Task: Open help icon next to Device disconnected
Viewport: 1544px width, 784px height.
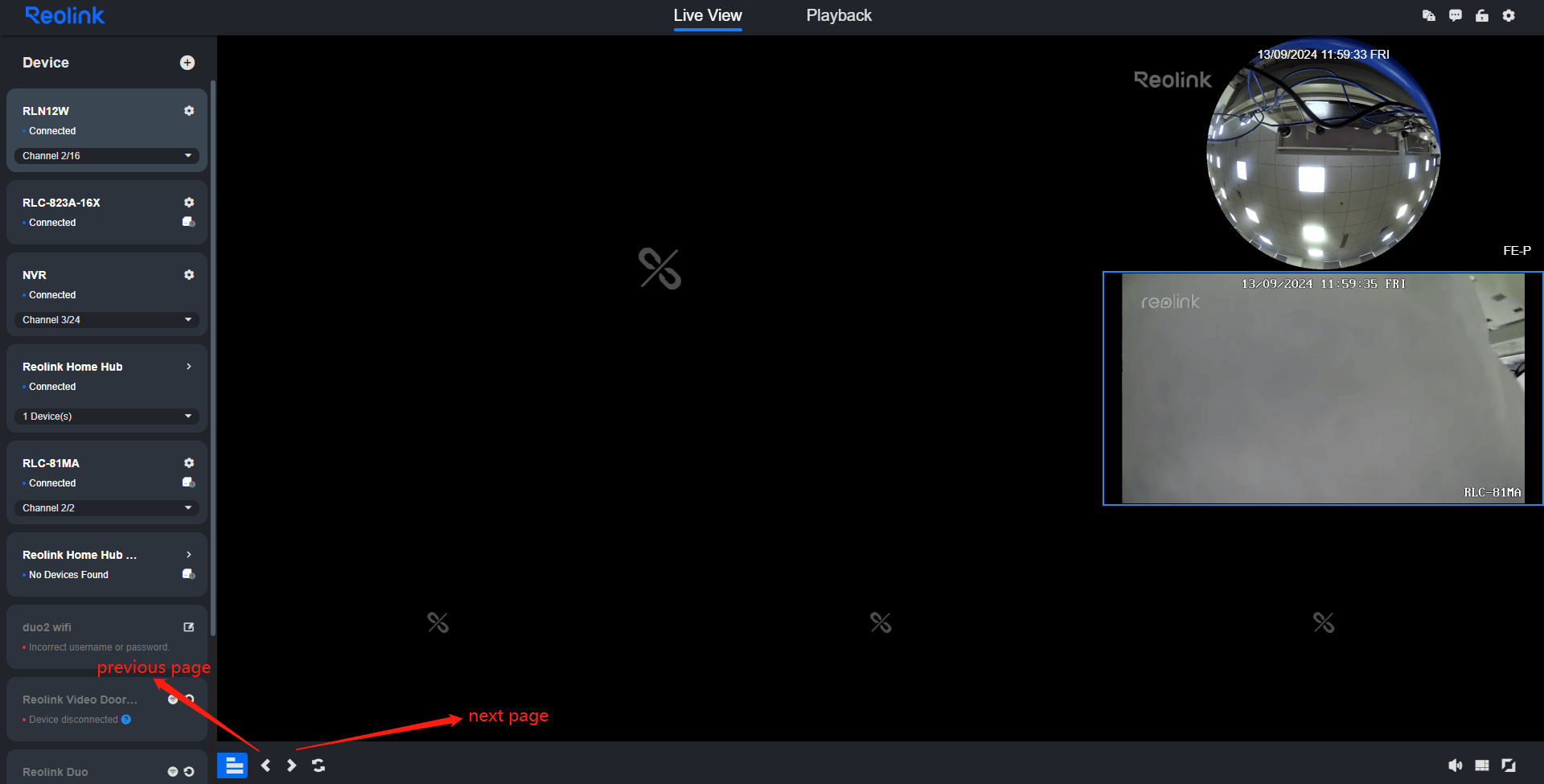Action: click(x=126, y=720)
